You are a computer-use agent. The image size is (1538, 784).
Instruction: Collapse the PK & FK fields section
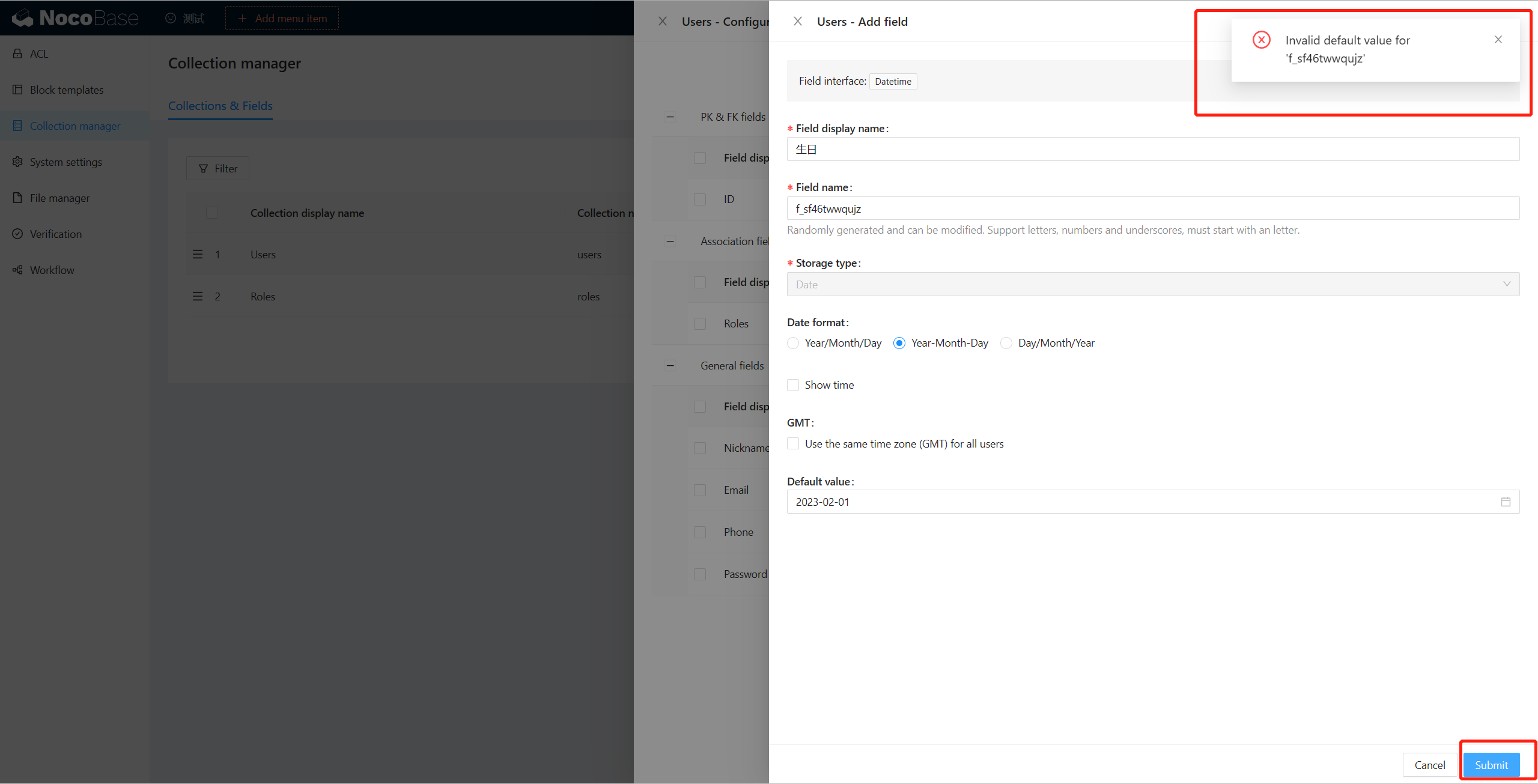pyautogui.click(x=670, y=117)
